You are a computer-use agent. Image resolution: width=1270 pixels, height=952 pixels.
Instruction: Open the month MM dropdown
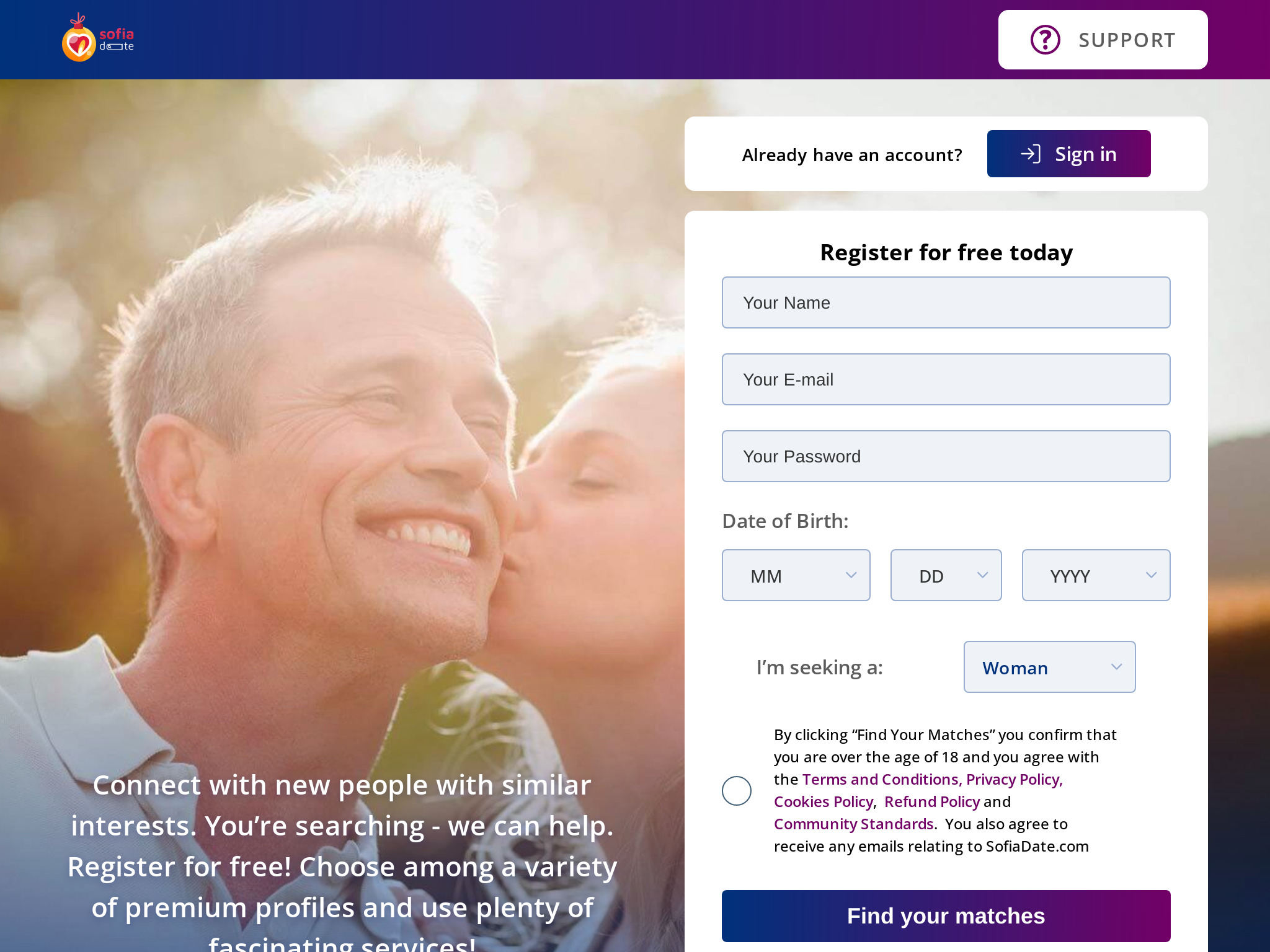pos(796,575)
